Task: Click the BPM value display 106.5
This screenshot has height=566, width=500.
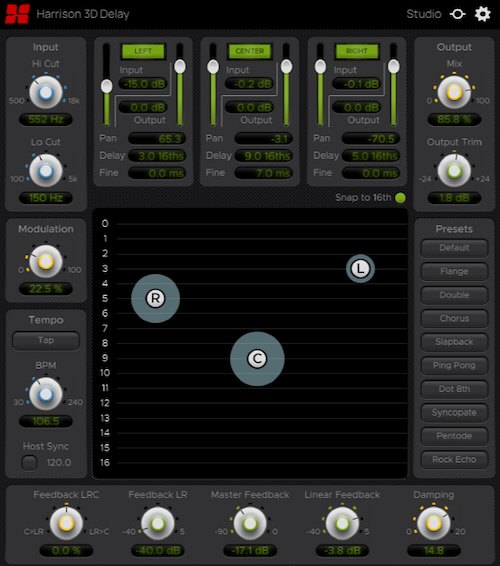Action: tap(46, 421)
